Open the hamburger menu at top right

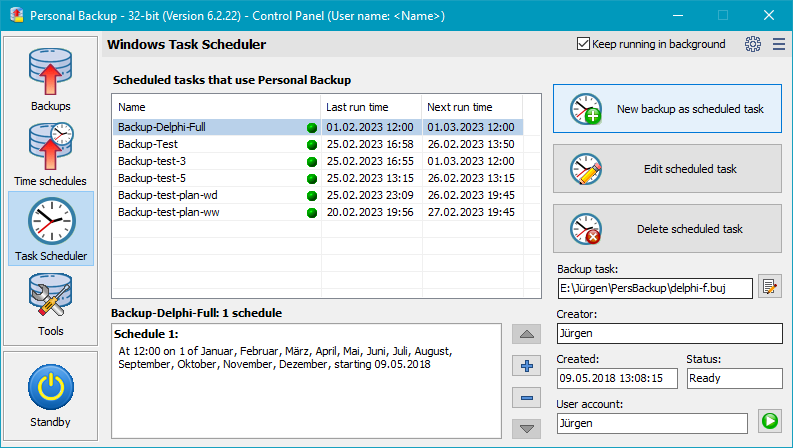pos(779,44)
